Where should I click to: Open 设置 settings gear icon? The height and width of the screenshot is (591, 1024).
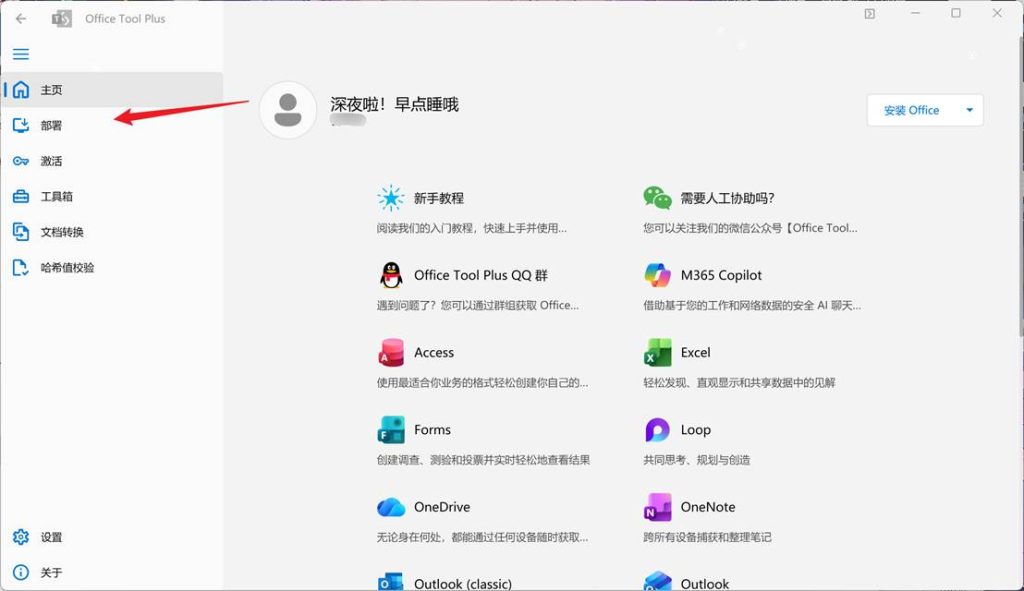[x=21, y=537]
